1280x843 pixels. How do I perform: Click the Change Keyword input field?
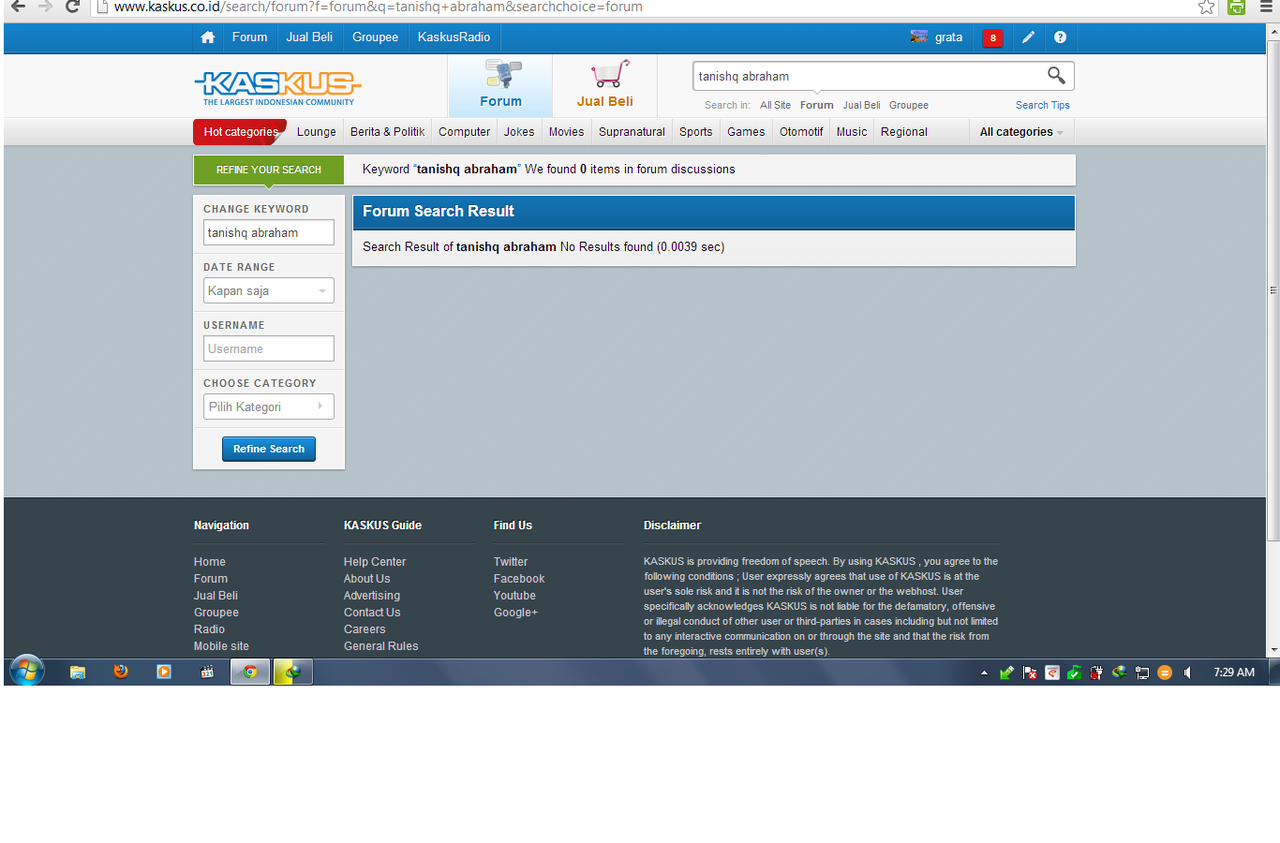(x=269, y=233)
